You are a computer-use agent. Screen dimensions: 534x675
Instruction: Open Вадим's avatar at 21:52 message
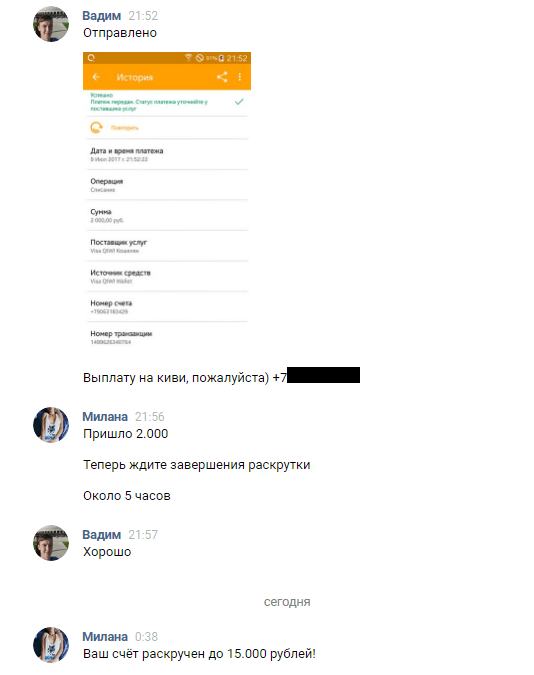pyautogui.click(x=51, y=24)
